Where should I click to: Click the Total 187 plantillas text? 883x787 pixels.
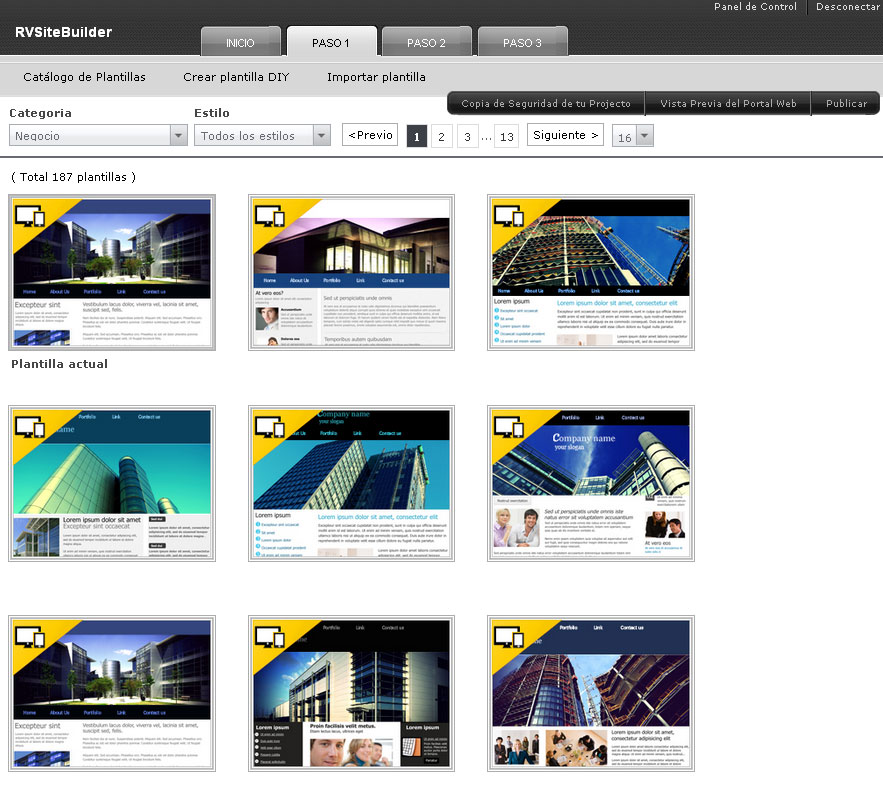[73, 177]
